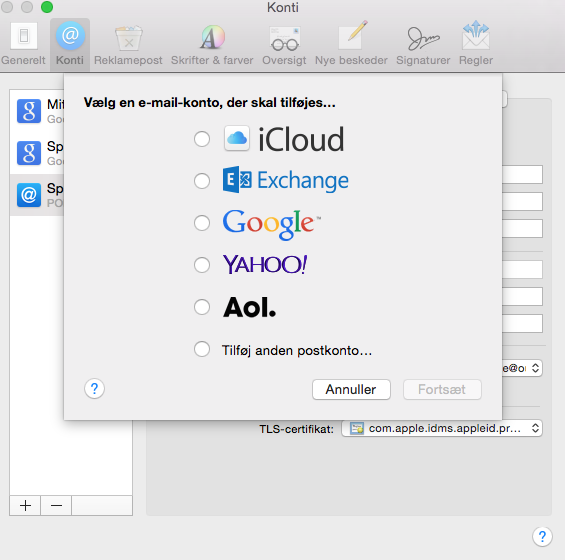The width and height of the screenshot is (565, 560).
Task: Open the Generelt preferences pane
Action: [x=23, y=44]
